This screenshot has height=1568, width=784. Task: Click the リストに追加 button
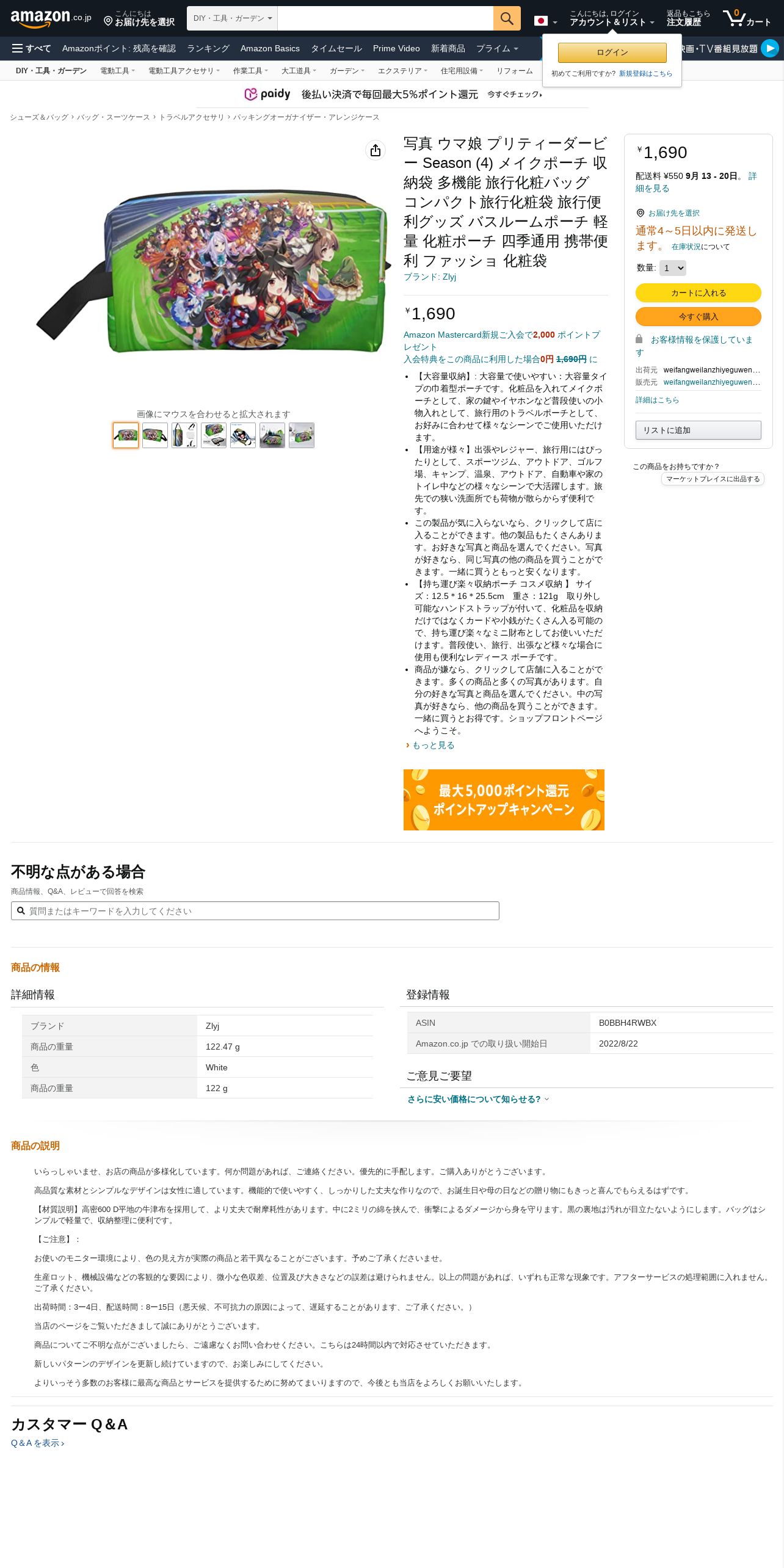coord(699,430)
